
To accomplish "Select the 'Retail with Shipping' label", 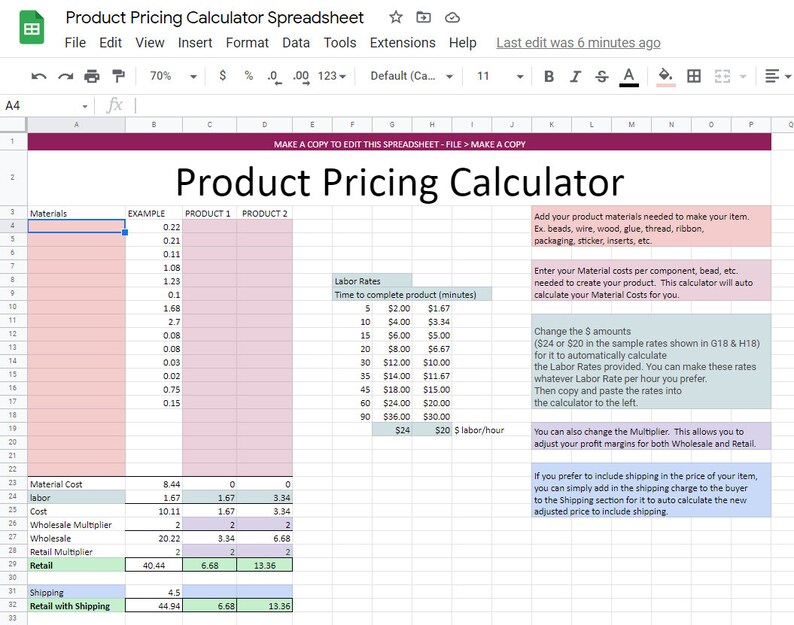I will 76,605.
